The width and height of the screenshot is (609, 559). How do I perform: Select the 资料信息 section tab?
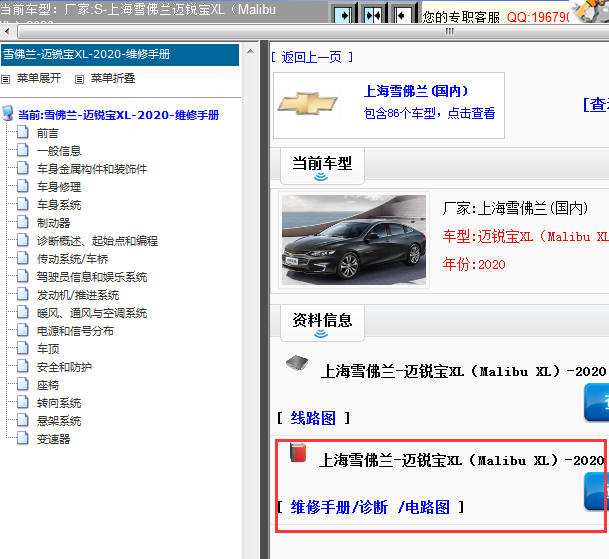(322, 322)
